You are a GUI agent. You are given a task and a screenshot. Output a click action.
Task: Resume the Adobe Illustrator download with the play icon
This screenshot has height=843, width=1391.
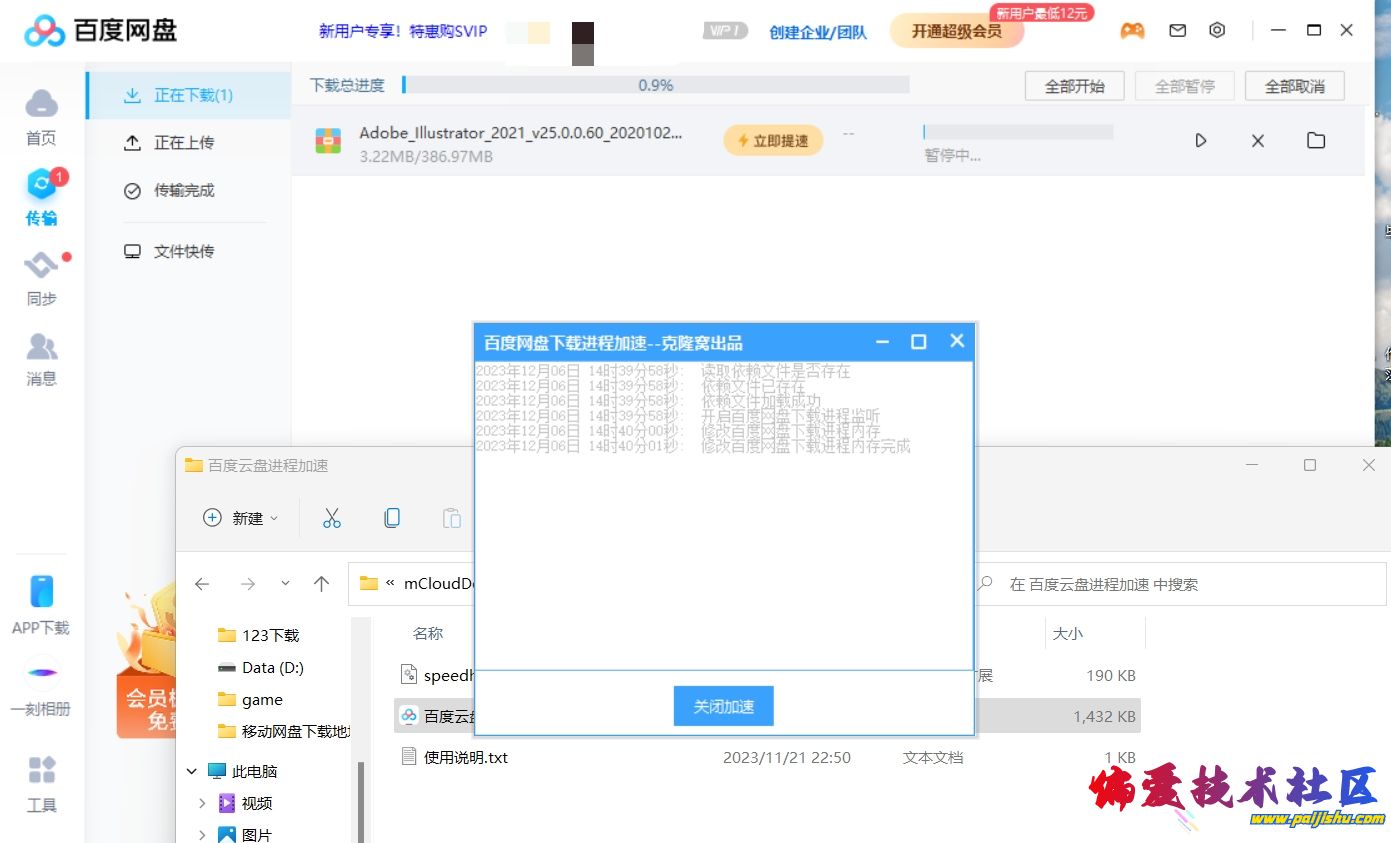click(1200, 141)
